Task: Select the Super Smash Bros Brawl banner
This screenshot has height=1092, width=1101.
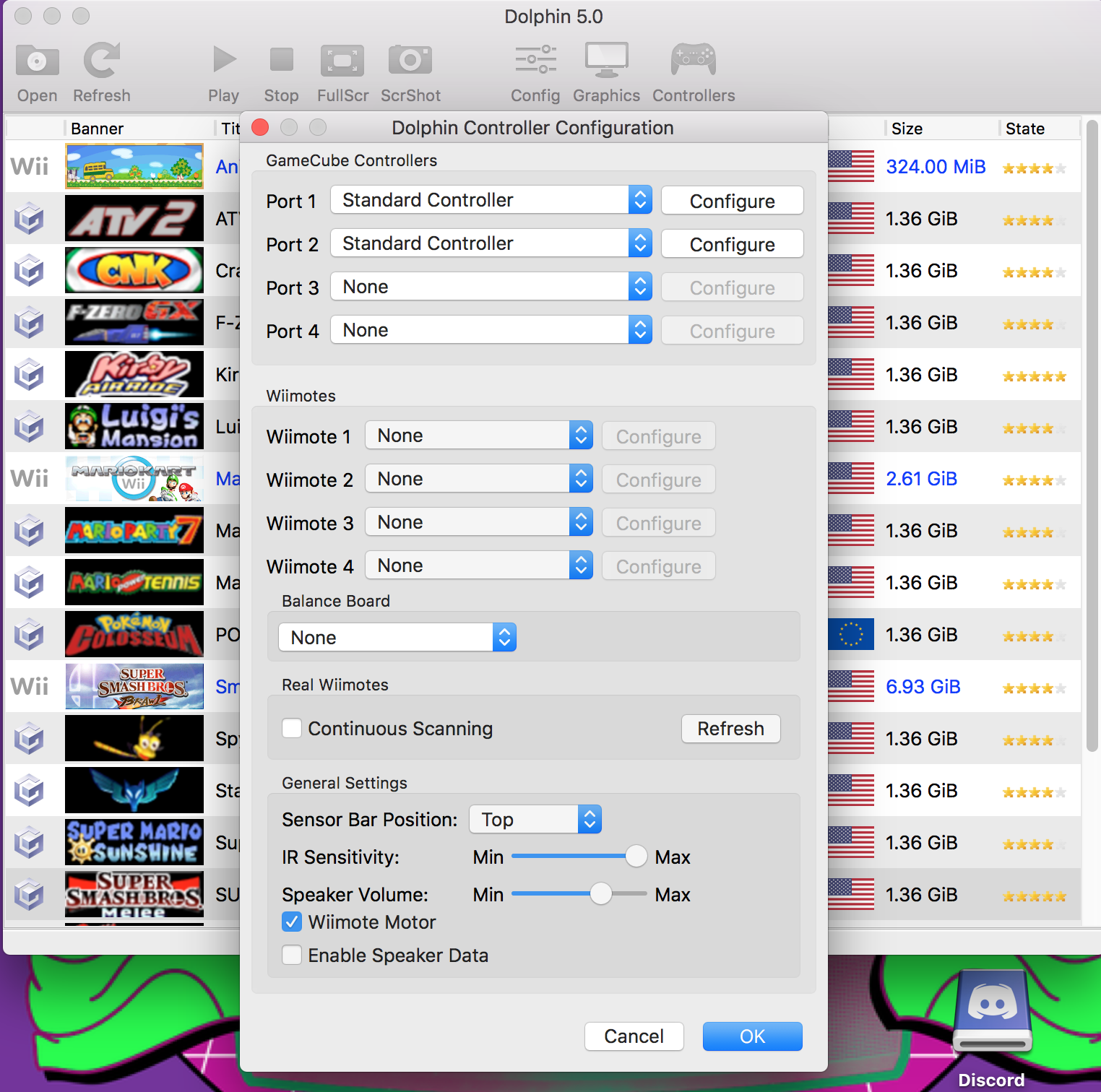Action: pyautogui.click(x=134, y=686)
